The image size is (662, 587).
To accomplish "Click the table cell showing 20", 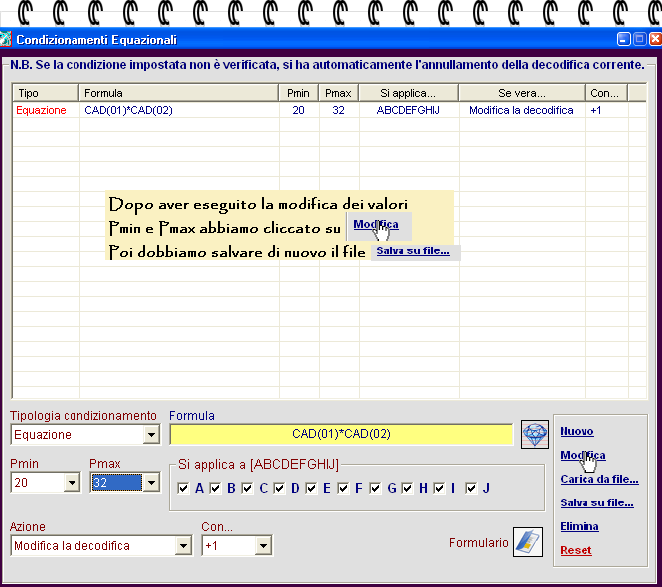I will pyautogui.click(x=298, y=110).
